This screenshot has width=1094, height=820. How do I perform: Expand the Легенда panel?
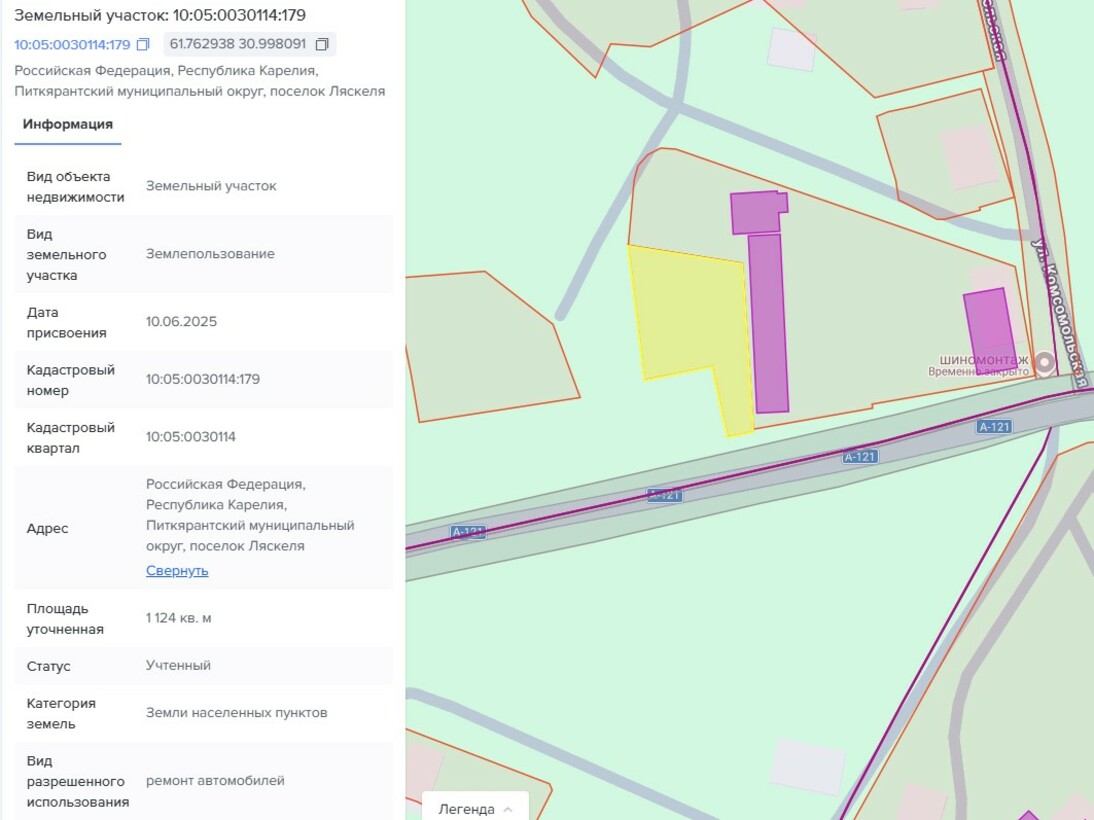pyautogui.click(x=466, y=809)
